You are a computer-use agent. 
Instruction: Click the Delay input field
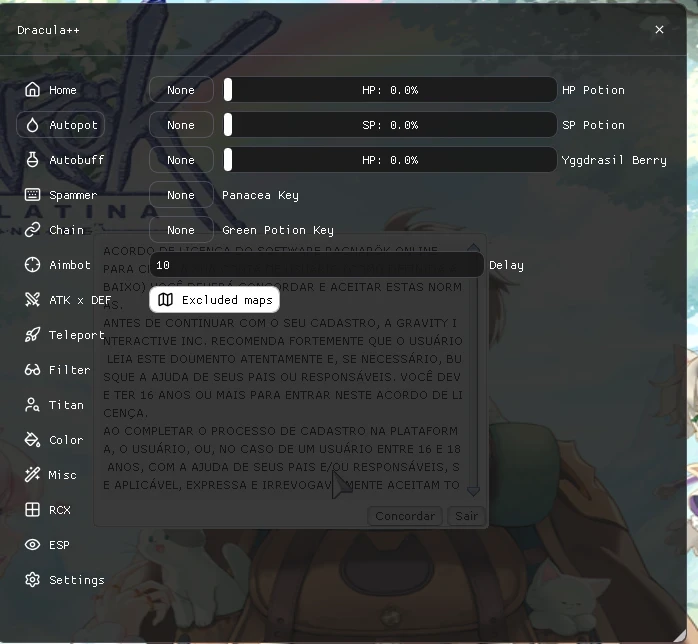click(317, 265)
